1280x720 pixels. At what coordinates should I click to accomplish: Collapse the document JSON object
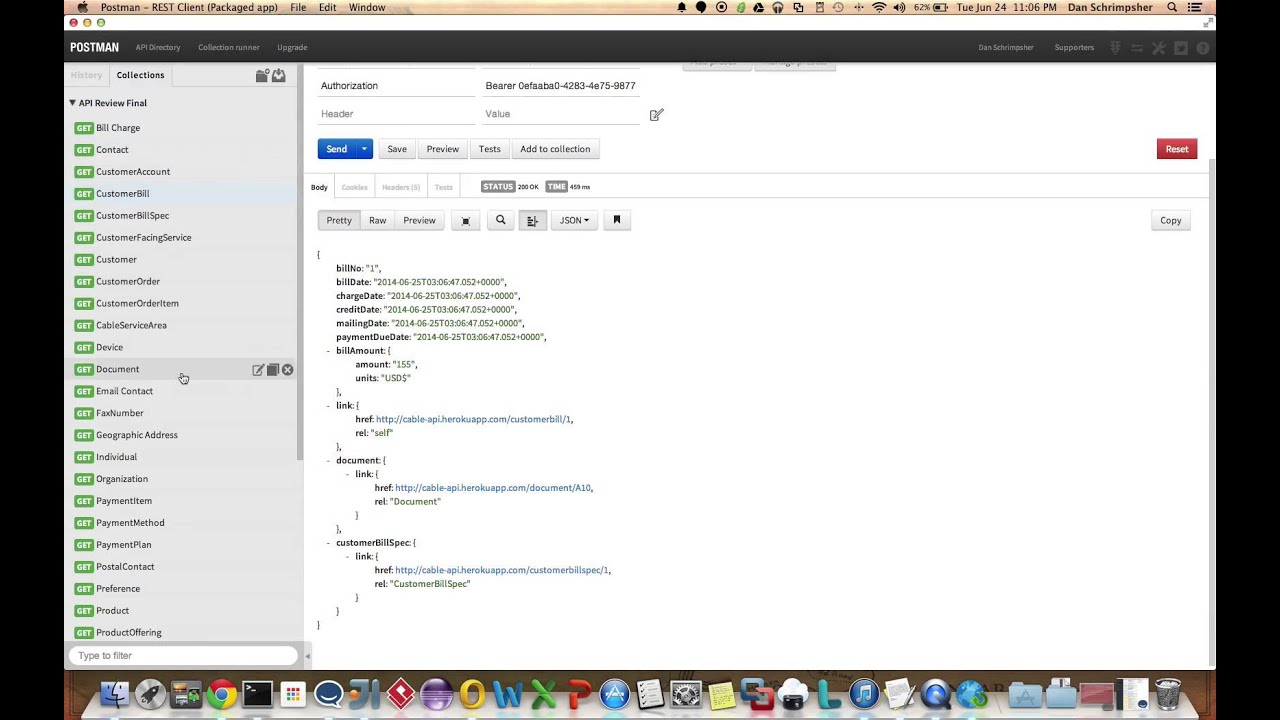coord(328,461)
